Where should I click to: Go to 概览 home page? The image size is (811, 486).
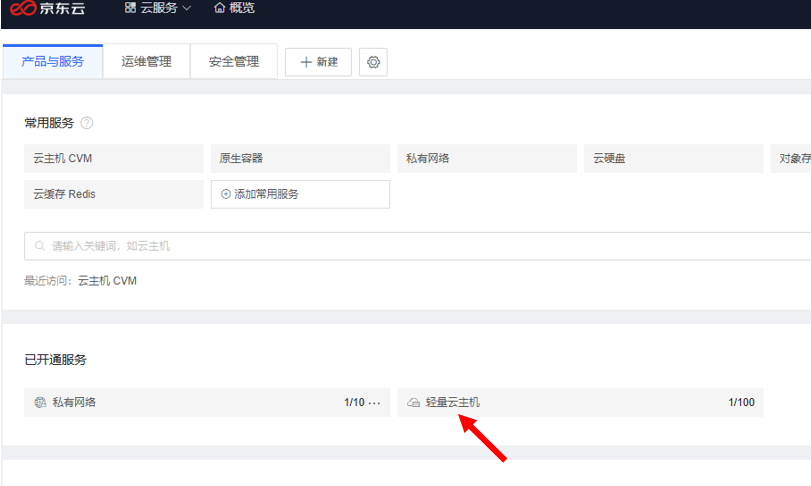tap(234, 8)
